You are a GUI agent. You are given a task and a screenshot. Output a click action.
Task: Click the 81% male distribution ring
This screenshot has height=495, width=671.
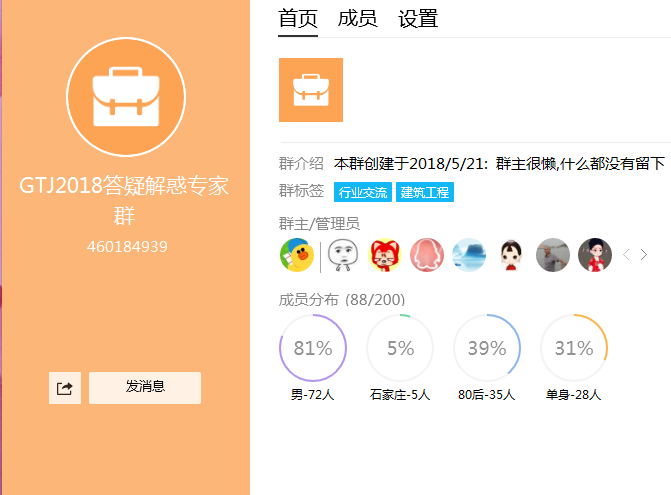[313, 348]
